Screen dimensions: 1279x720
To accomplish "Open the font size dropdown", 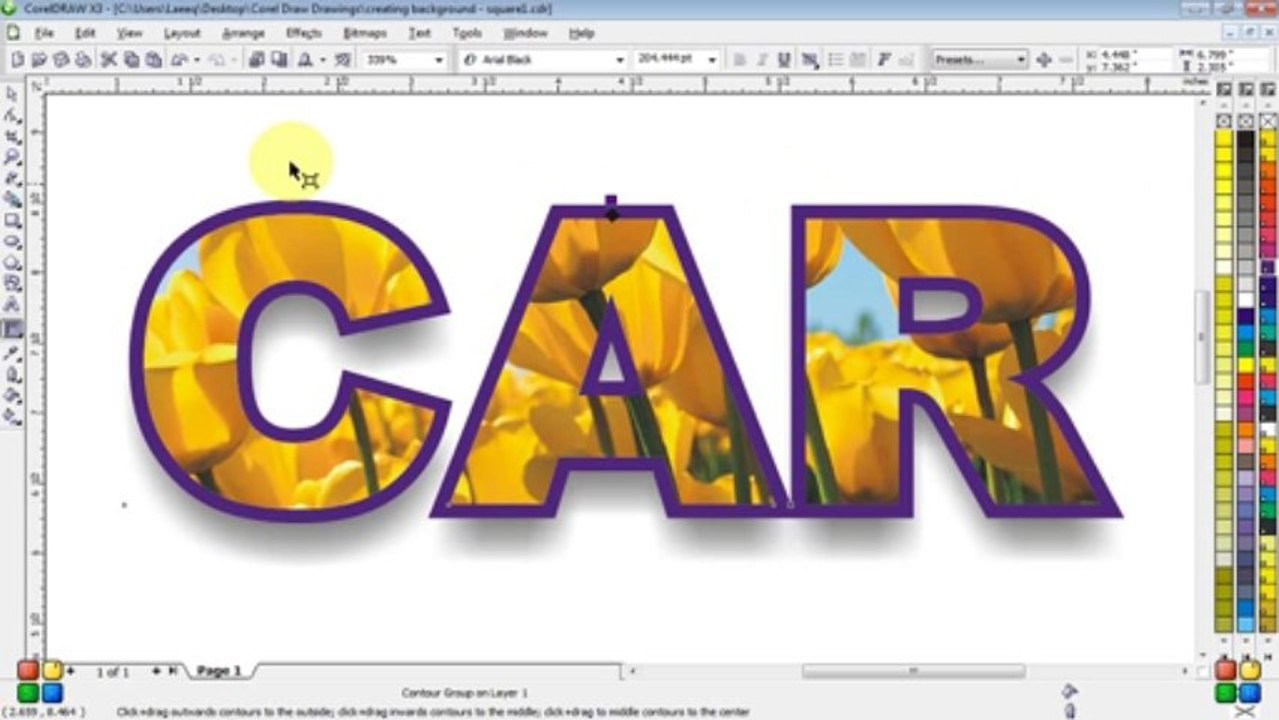I will point(712,60).
